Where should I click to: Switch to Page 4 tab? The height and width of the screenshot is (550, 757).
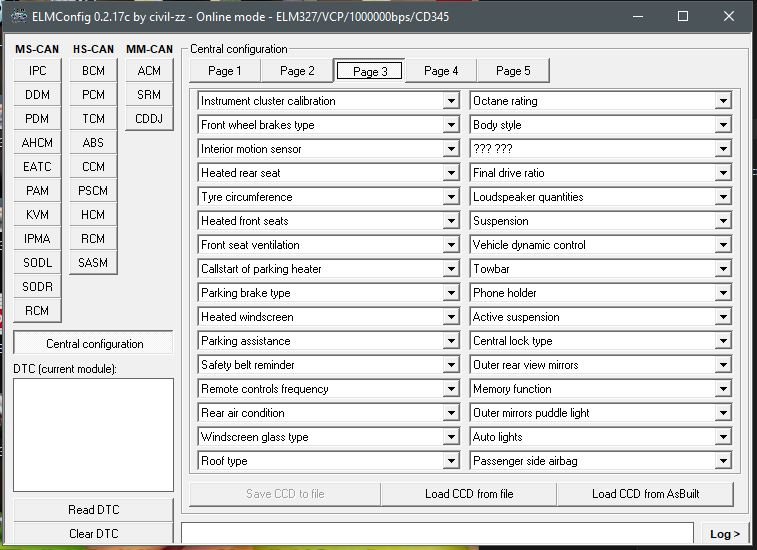[x=441, y=71]
